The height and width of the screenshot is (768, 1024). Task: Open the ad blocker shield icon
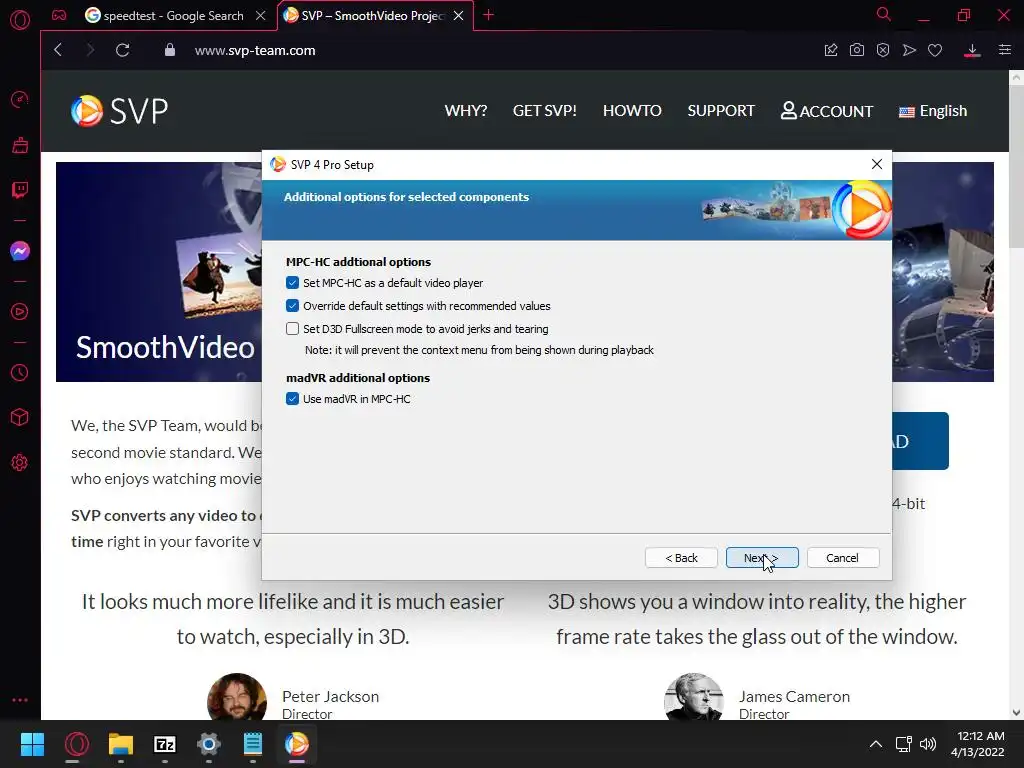883,50
